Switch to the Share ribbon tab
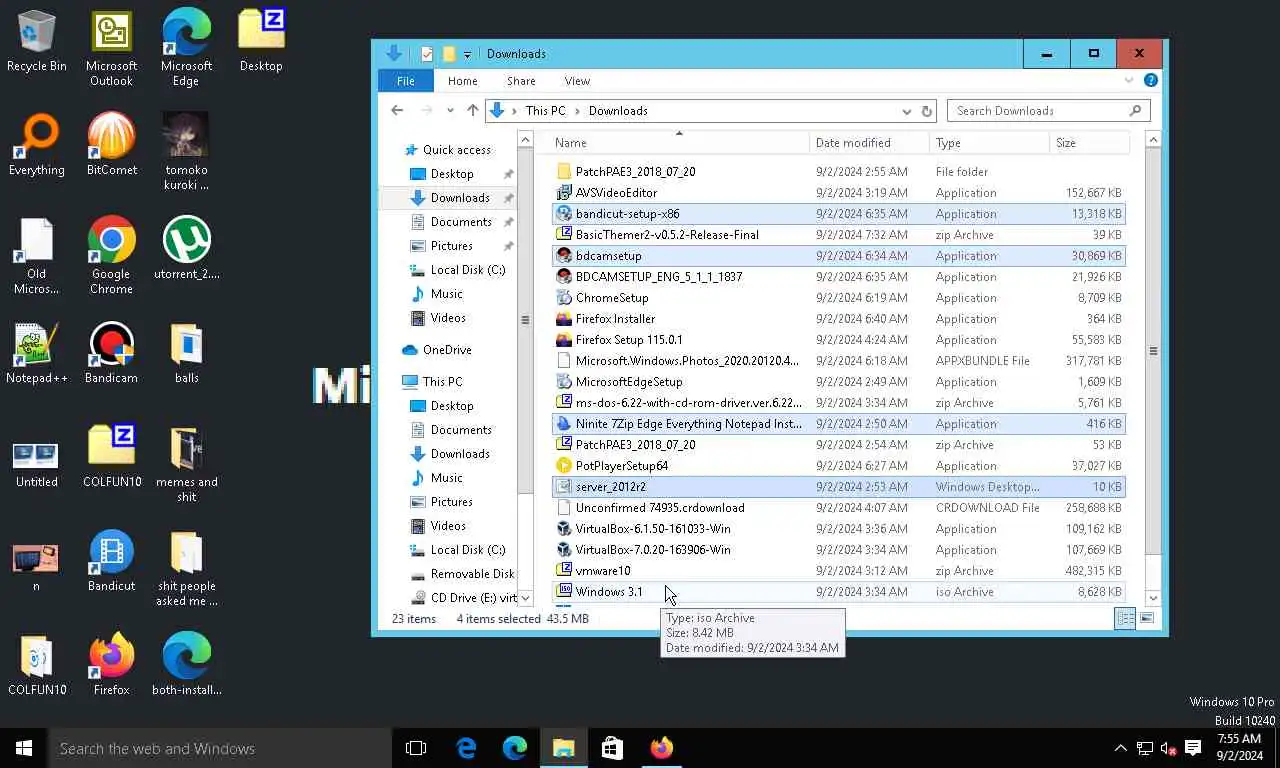The height and width of the screenshot is (768, 1280). 521,81
